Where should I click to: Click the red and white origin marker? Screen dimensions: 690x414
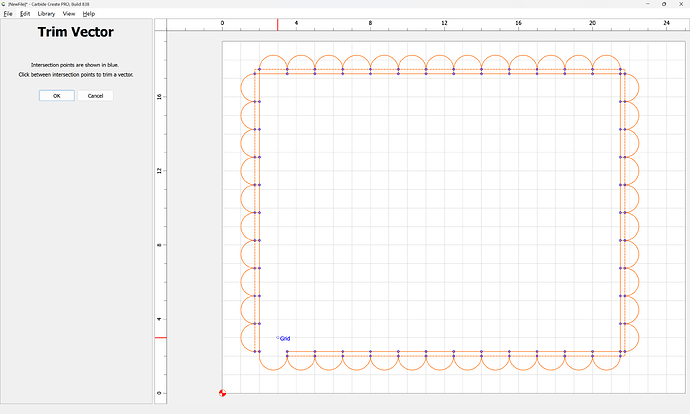[x=222, y=393]
